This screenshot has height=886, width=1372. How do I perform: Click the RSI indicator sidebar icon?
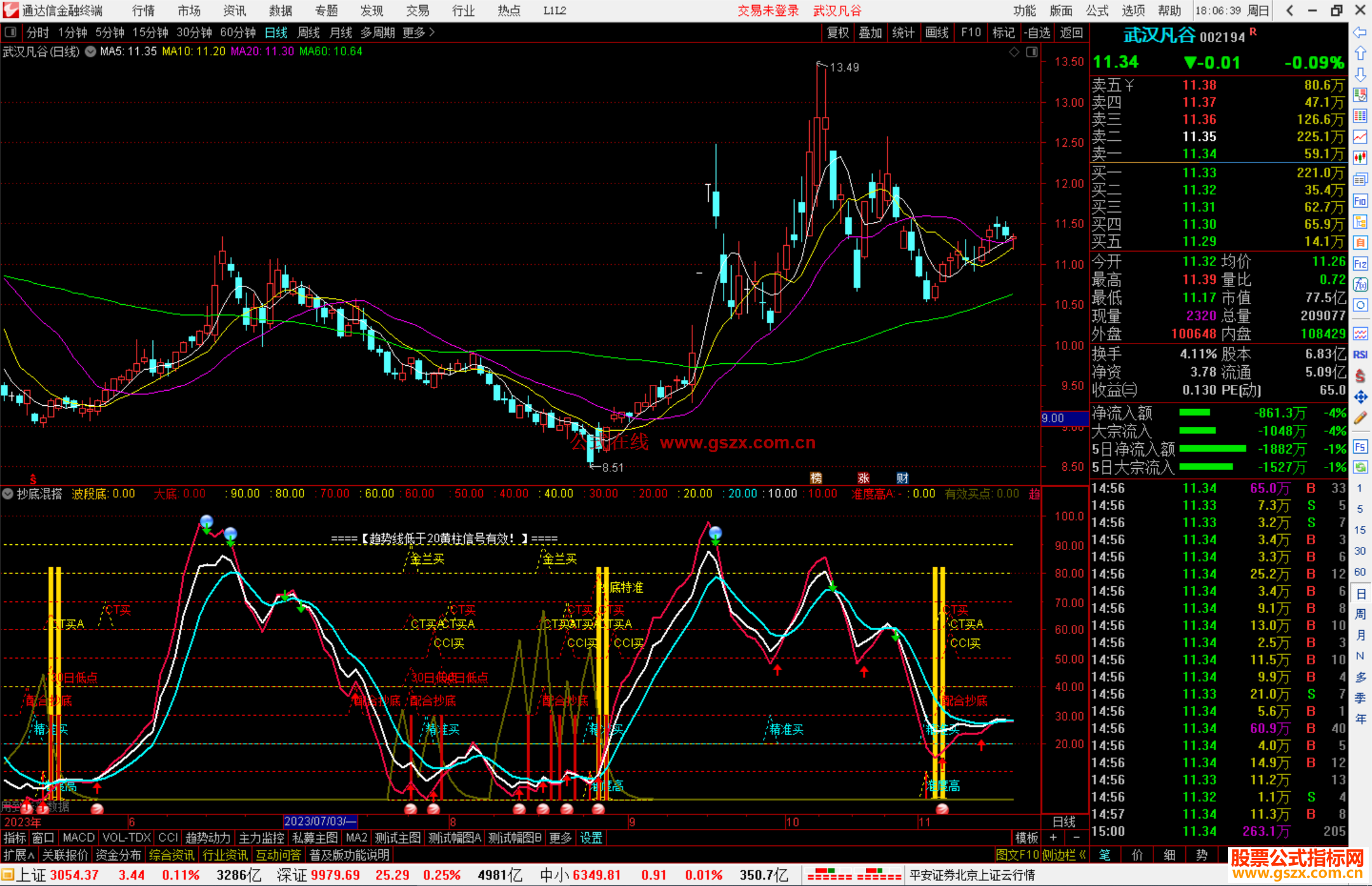click(x=1360, y=354)
